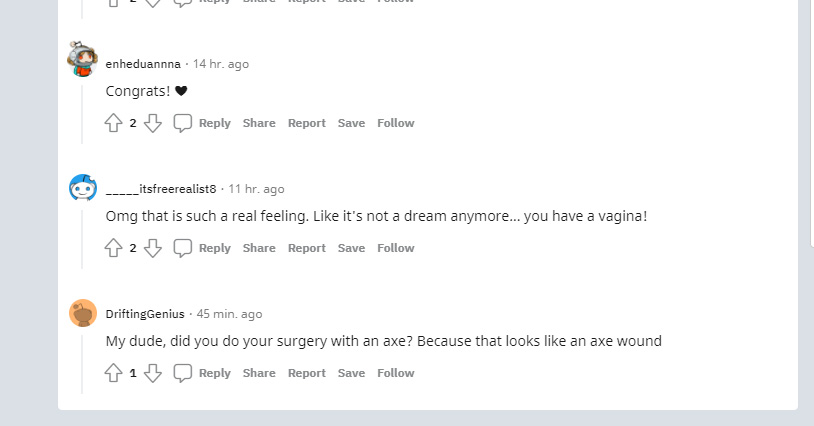The height and width of the screenshot is (426, 814).
Task: Collapse enheduannna's comment thread line
Action: pyautogui.click(x=82, y=114)
